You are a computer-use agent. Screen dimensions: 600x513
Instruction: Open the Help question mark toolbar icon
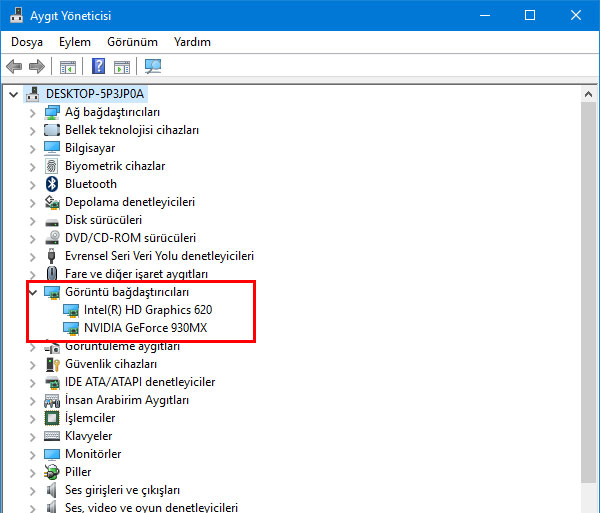tap(98, 66)
